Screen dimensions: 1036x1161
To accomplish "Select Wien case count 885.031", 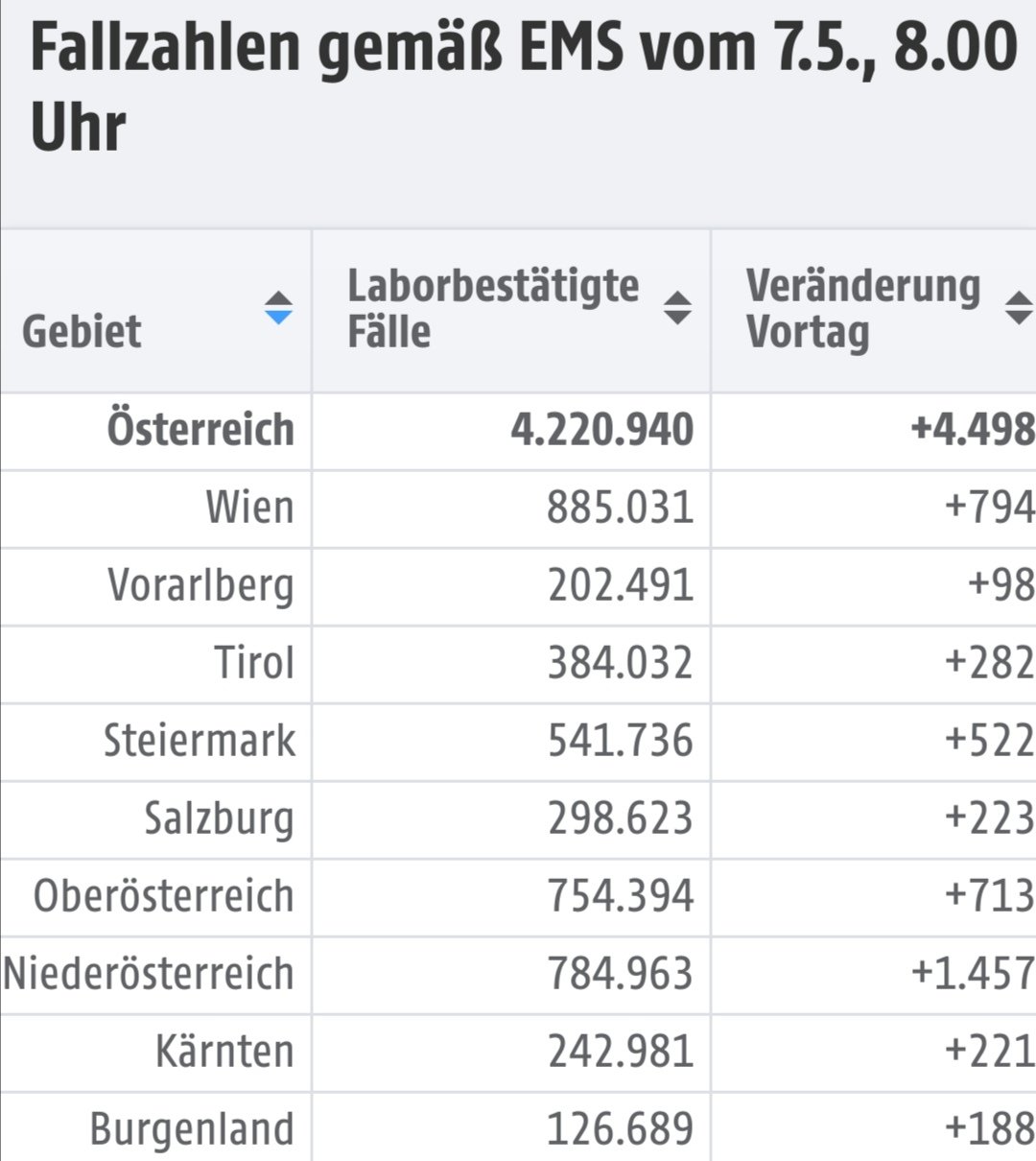I will tap(621, 508).
